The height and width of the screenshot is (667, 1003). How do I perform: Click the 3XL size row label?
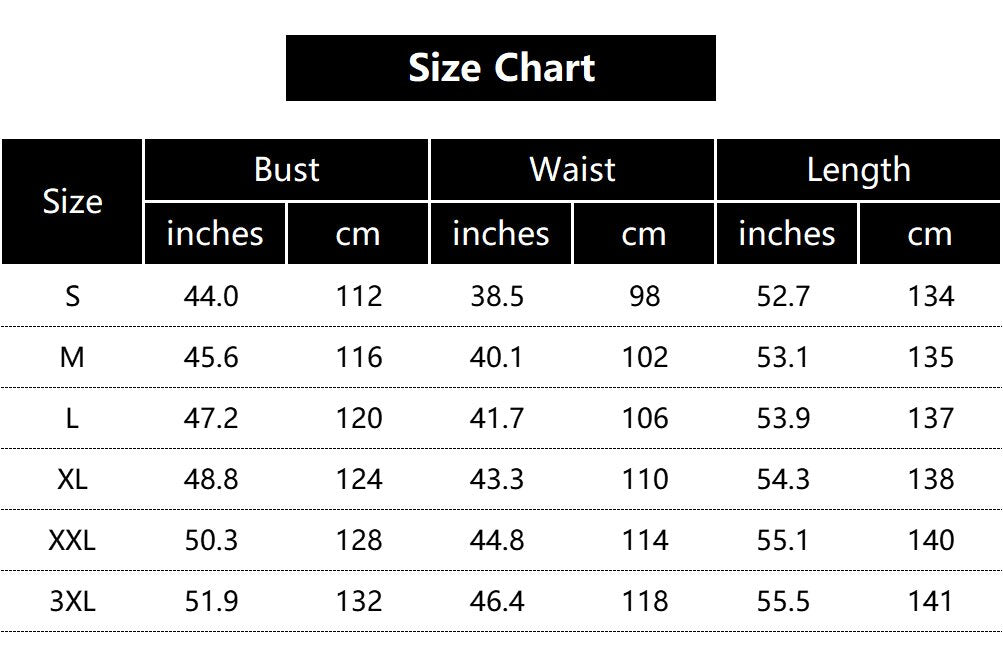tap(72, 601)
